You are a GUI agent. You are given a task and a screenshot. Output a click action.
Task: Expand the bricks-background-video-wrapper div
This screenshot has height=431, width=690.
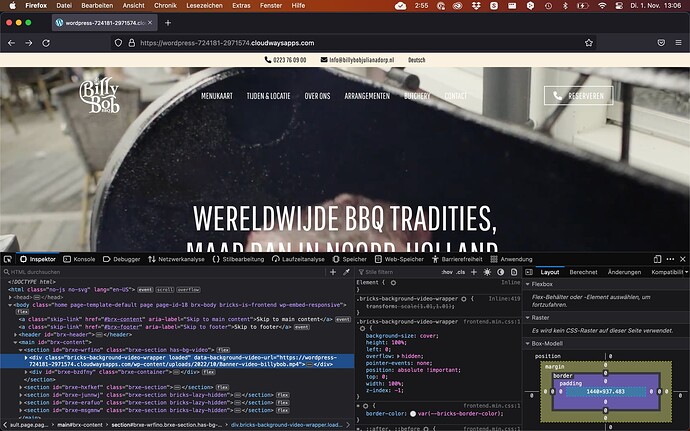[26, 357]
